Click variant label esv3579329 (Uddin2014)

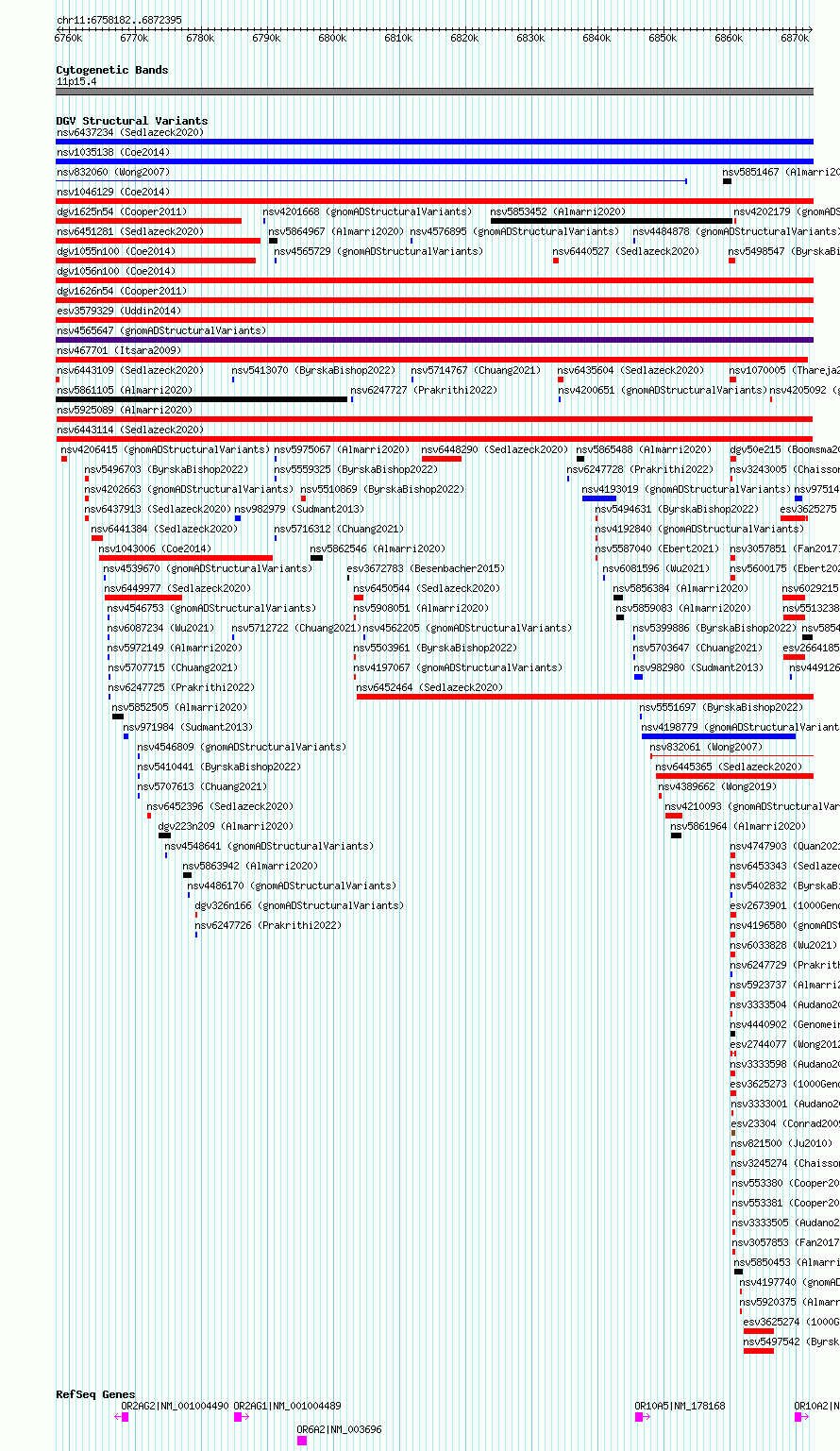click(119, 311)
